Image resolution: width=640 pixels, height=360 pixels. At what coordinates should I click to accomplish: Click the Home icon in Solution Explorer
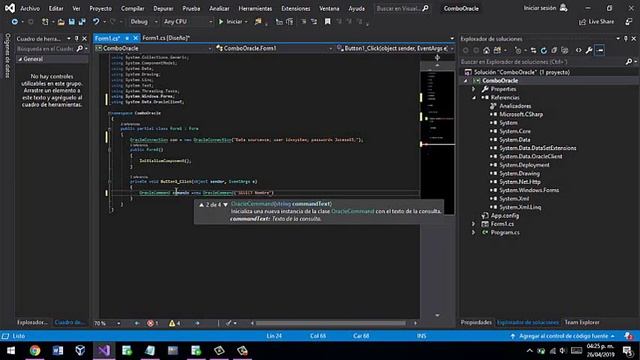(x=486, y=50)
